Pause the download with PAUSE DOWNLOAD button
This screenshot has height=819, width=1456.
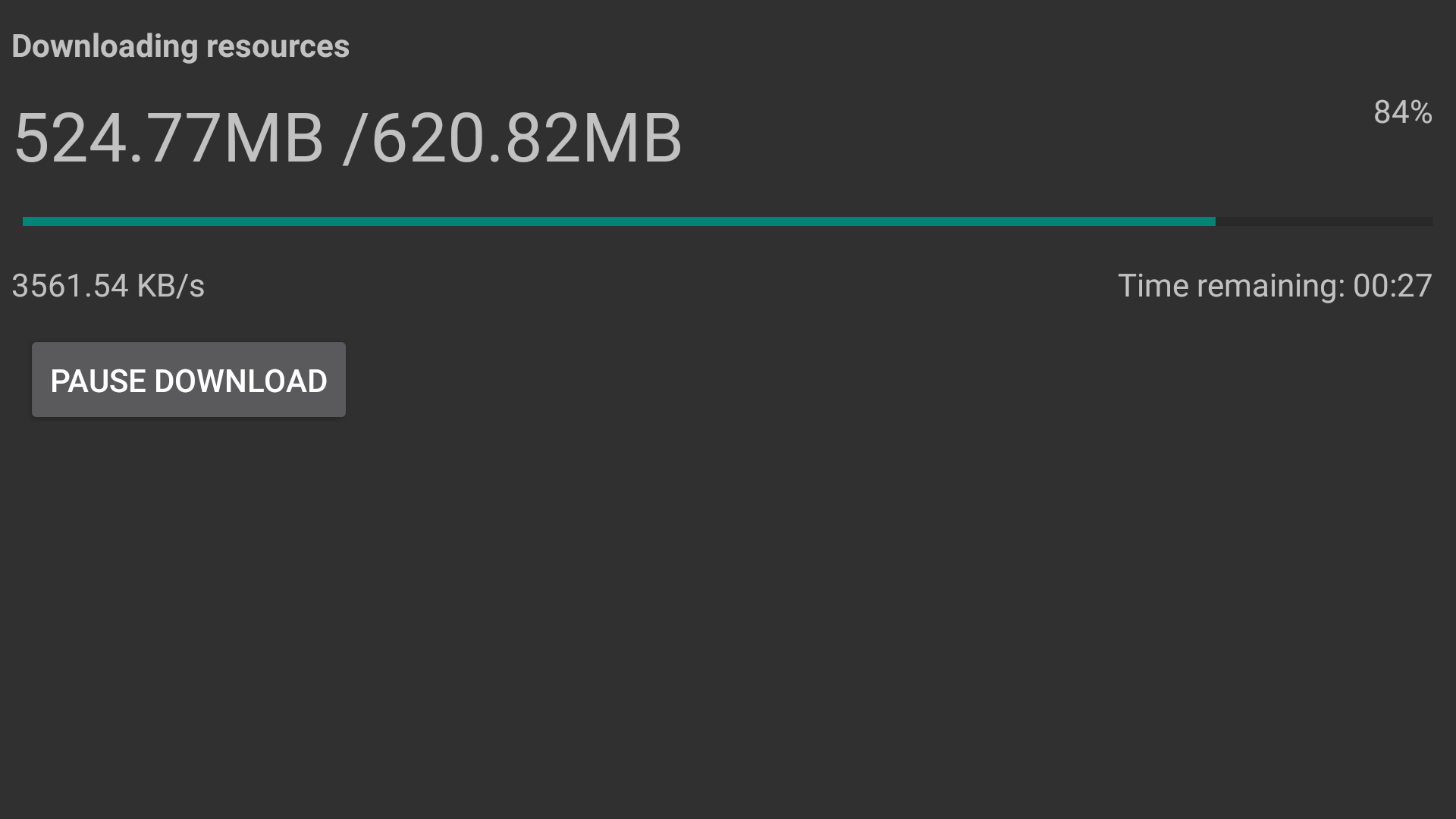[188, 379]
